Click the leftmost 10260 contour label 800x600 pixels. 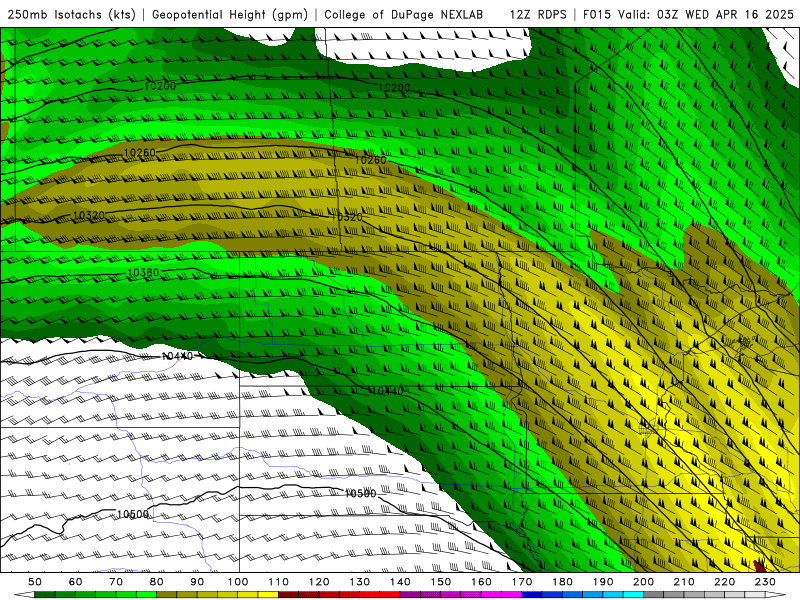coord(139,152)
